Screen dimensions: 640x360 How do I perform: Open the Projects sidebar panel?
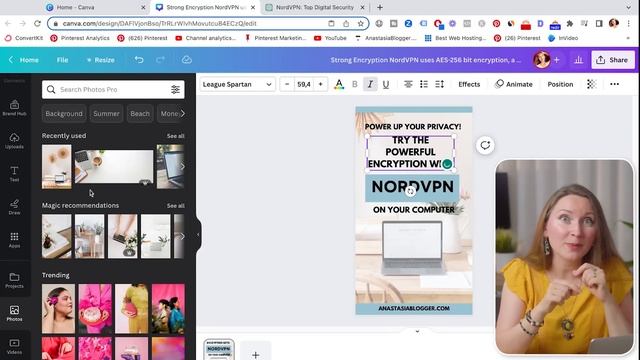pyautogui.click(x=14, y=280)
